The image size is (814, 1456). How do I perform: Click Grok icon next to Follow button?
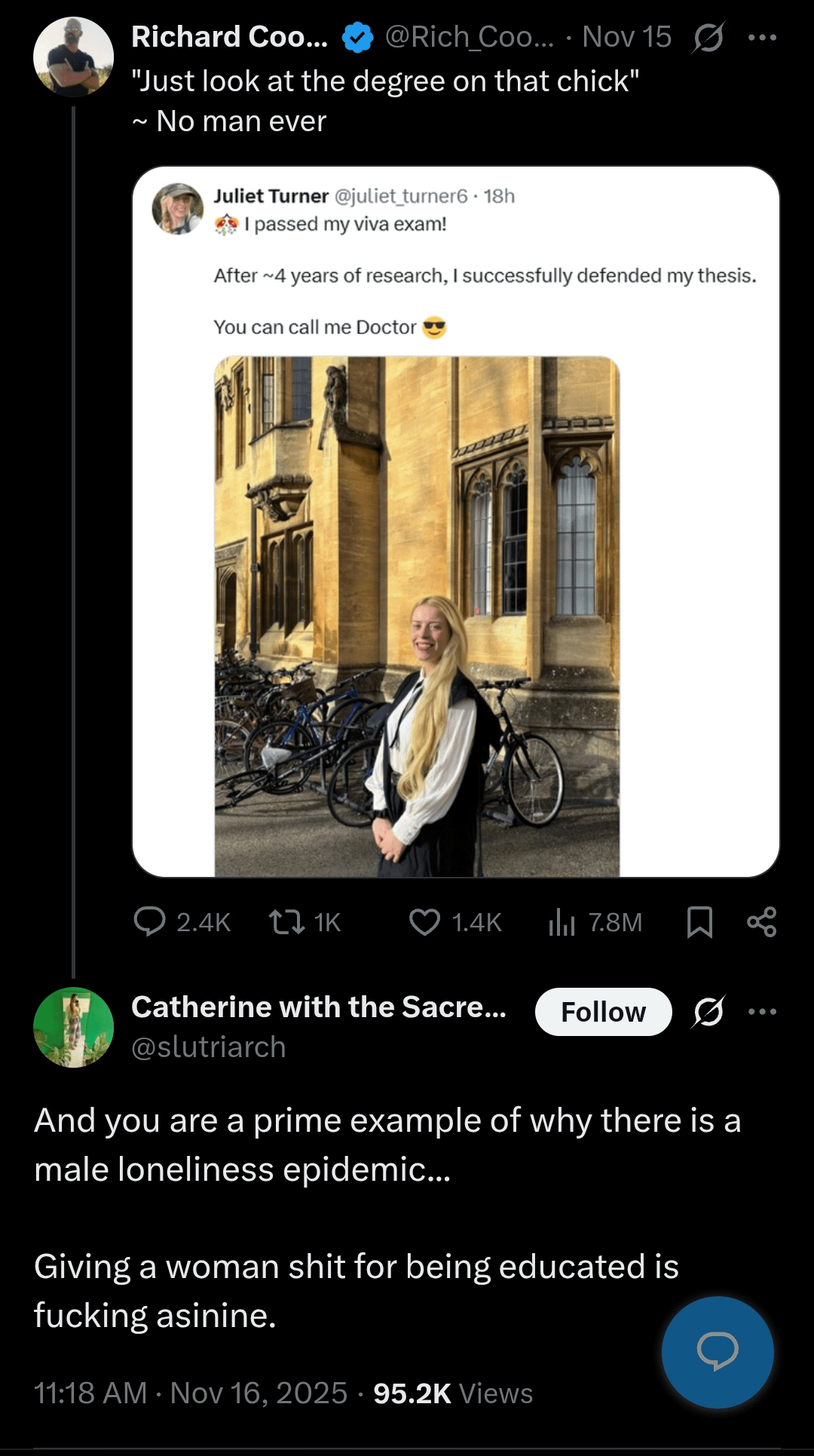pyautogui.click(x=708, y=1011)
